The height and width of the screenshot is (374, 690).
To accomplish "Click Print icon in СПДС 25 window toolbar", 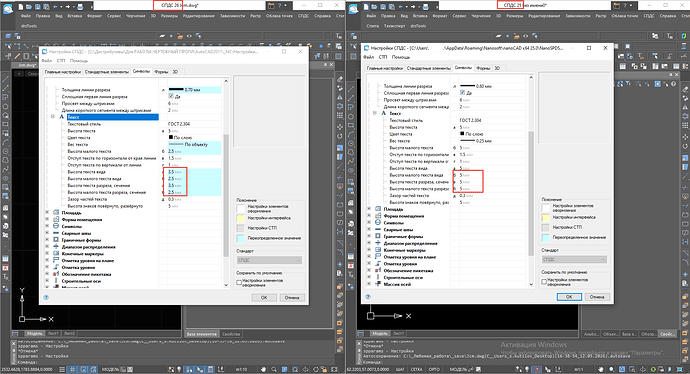I will click(x=425, y=6).
